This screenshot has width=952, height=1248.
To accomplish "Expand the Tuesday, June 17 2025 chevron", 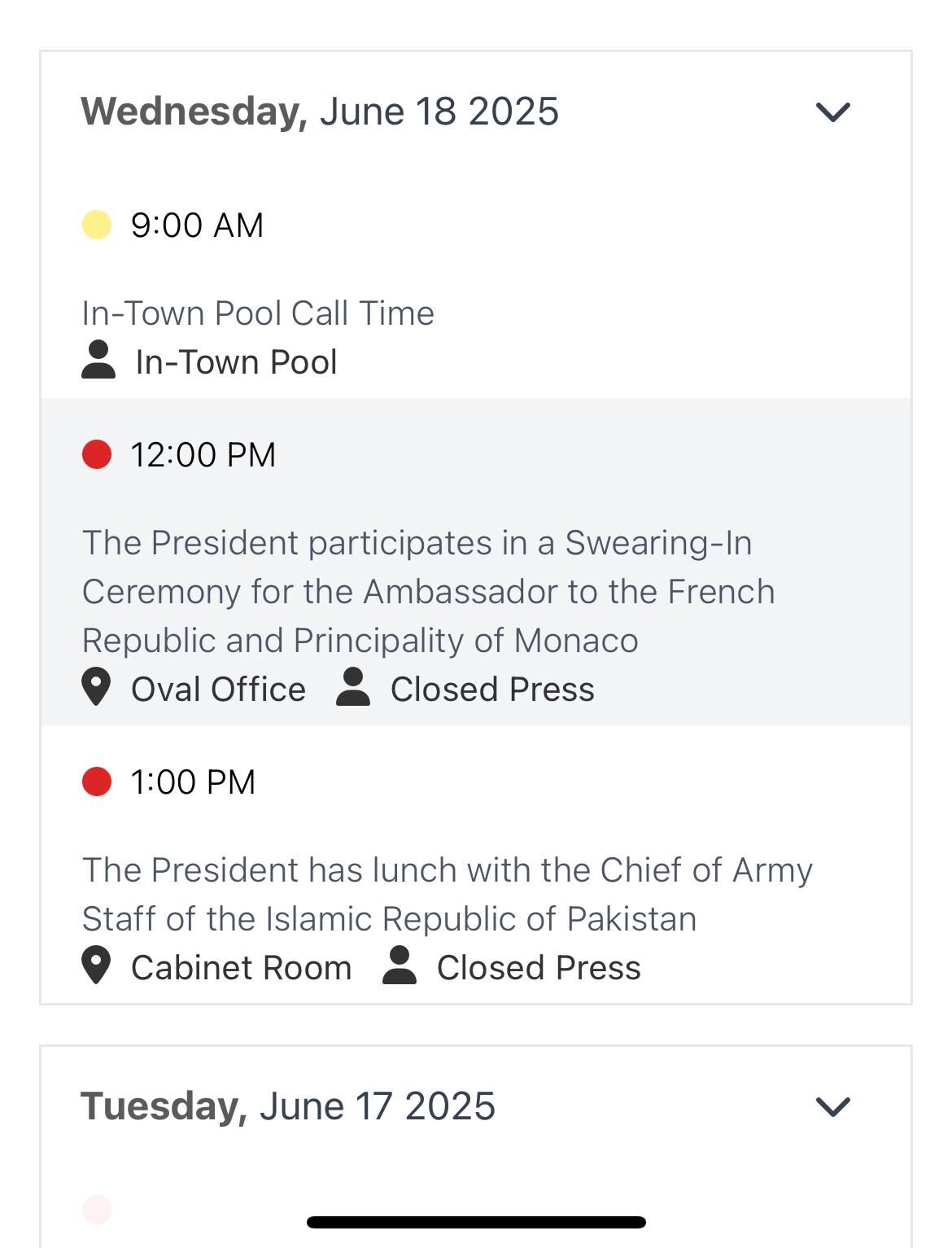I will tap(832, 1106).
